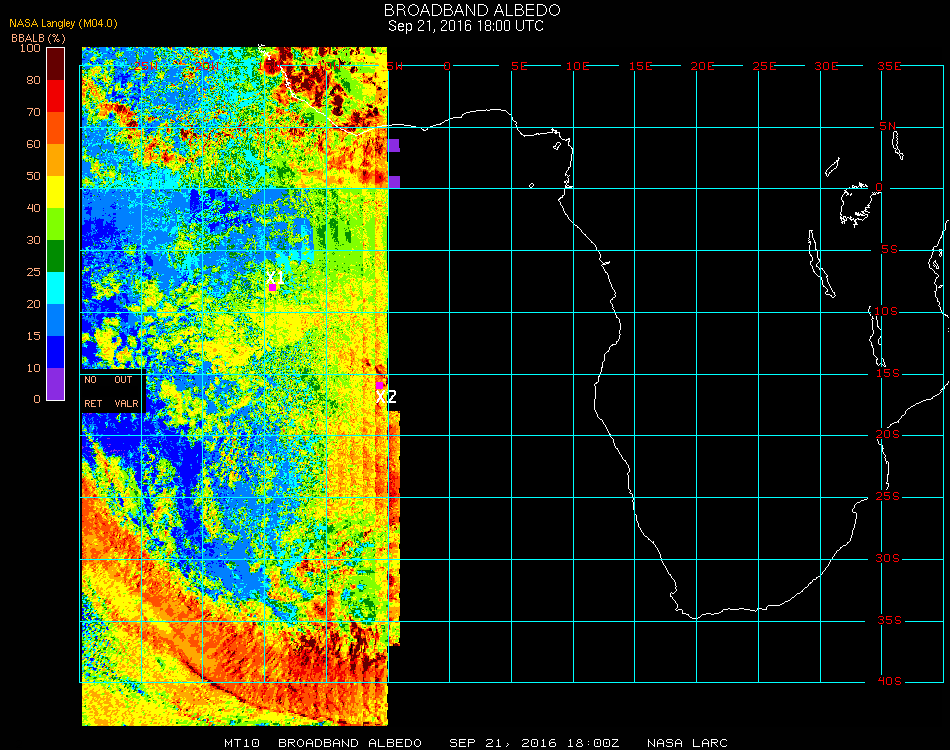Pick the light green 30–40% legend swatch
Screen dimensions: 950x750
click(x=56, y=224)
